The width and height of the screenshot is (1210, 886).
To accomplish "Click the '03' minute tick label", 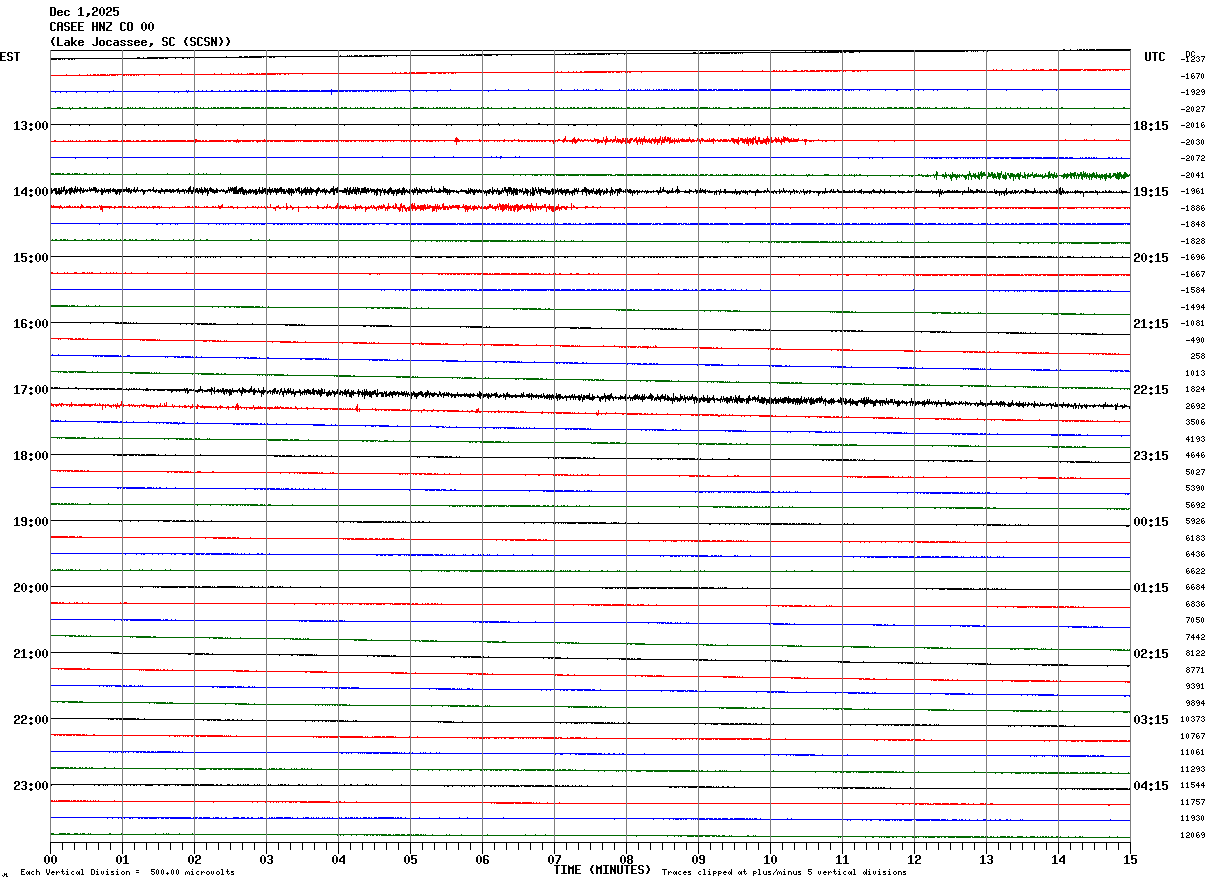I will (x=267, y=859).
